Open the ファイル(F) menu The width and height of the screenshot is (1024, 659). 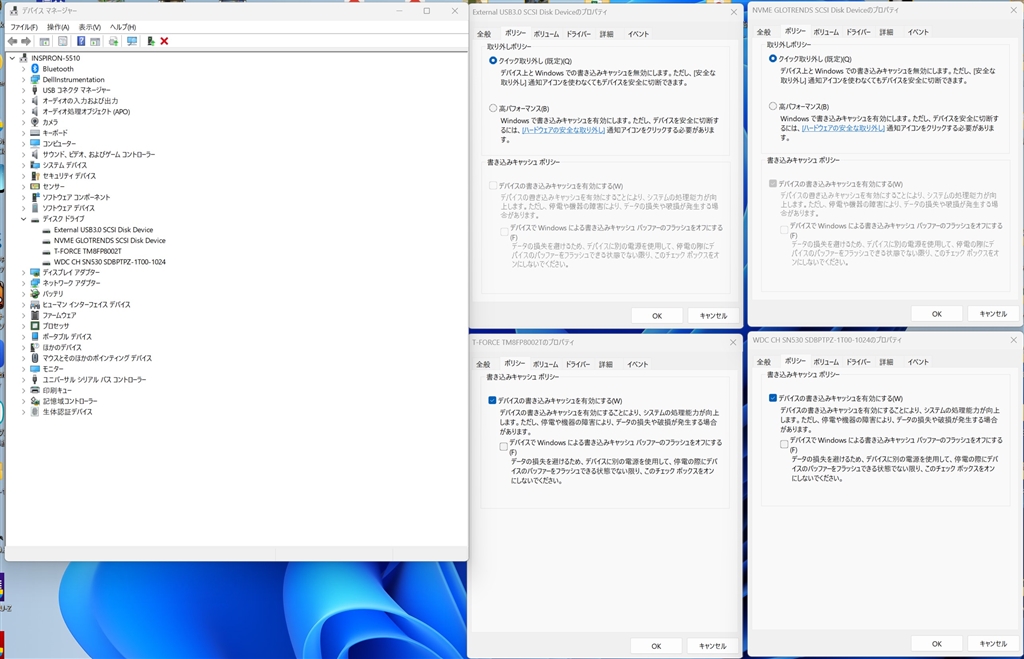coord(24,27)
